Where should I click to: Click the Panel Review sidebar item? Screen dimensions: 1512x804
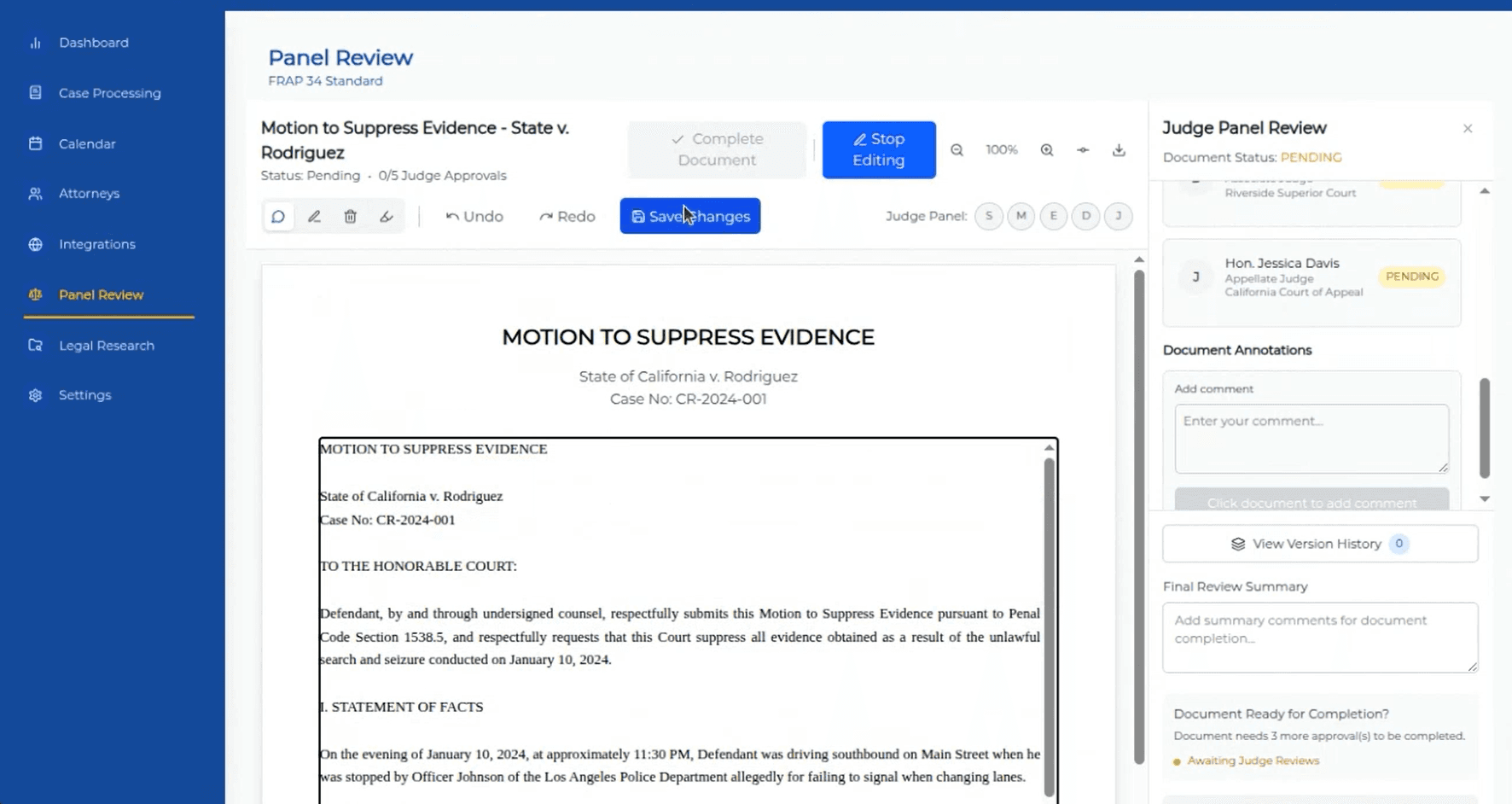pos(109,294)
